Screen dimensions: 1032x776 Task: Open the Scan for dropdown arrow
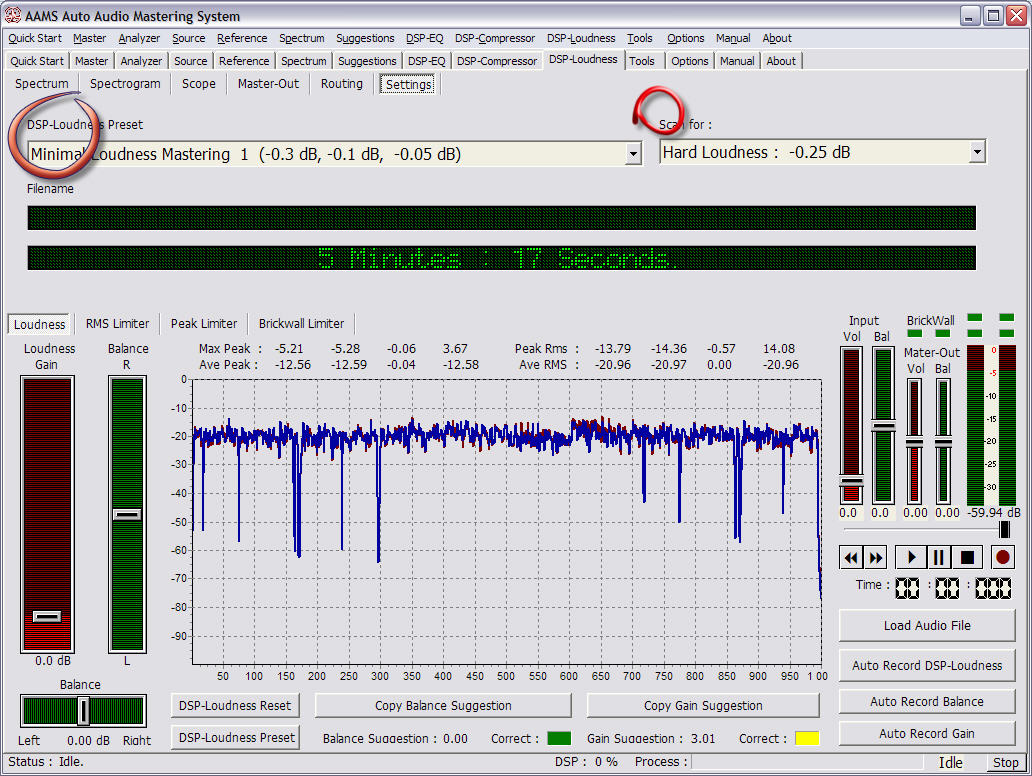977,152
